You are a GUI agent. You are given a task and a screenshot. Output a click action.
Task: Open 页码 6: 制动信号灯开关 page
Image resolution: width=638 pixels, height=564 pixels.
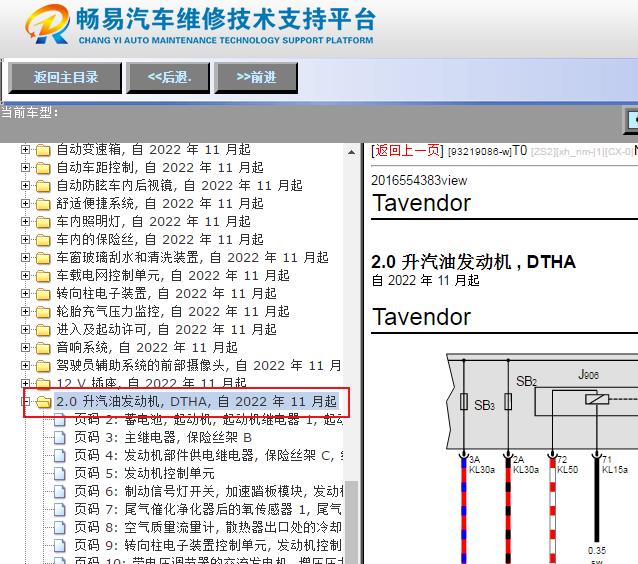tap(208, 492)
